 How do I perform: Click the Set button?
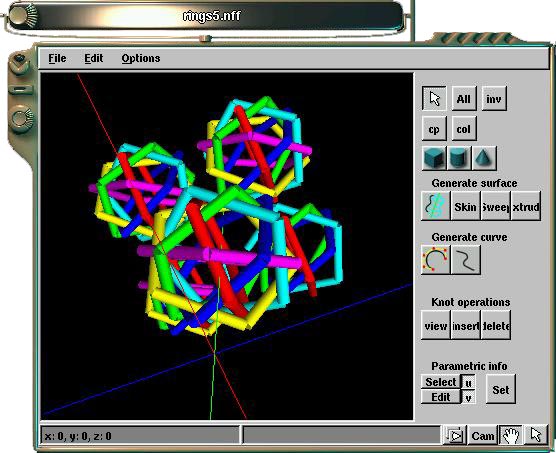coord(501,390)
